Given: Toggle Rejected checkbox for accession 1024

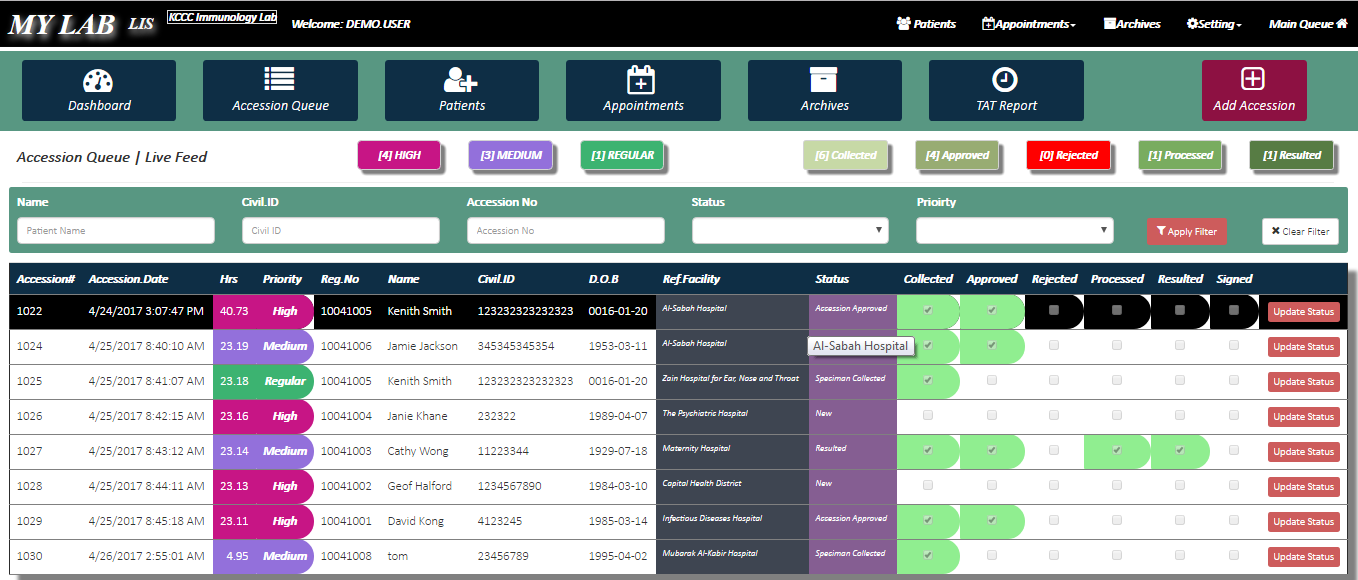Looking at the screenshot, I should point(1054,345).
